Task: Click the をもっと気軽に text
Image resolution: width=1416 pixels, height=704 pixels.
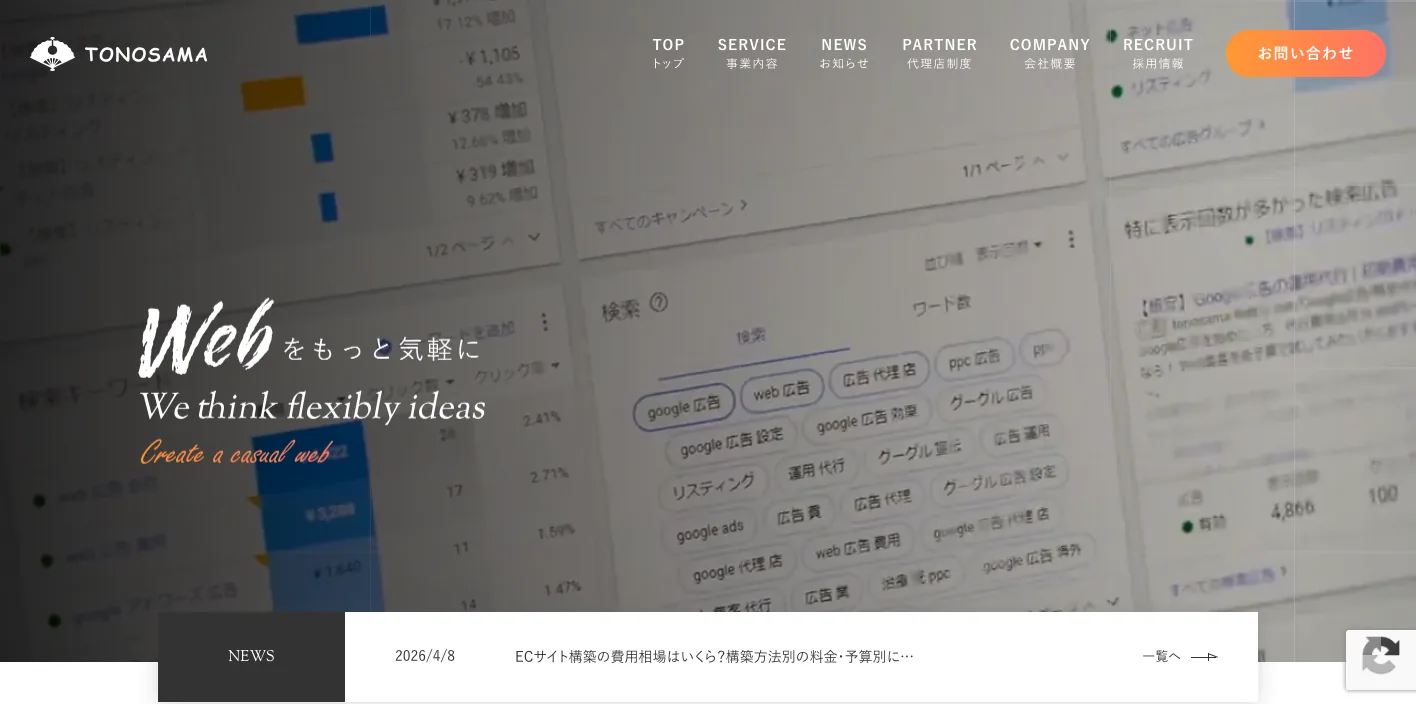Action: (382, 349)
